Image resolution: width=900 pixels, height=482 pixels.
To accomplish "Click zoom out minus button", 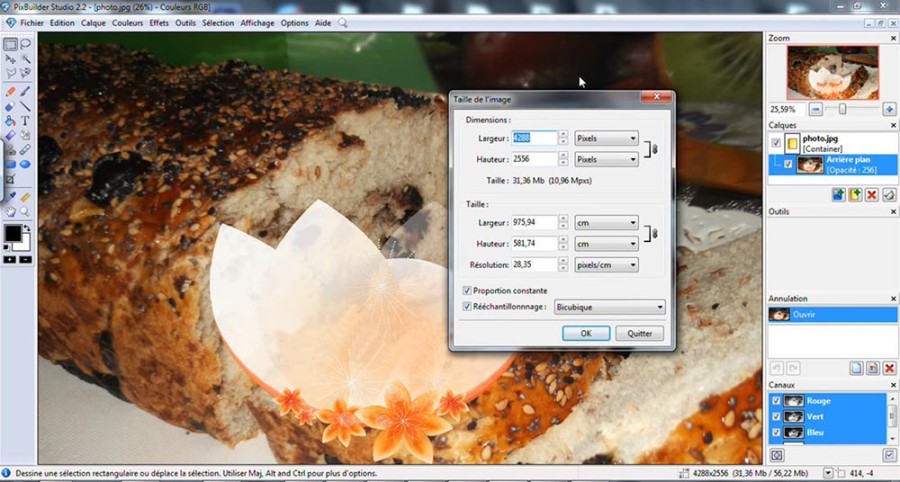I will (816, 109).
